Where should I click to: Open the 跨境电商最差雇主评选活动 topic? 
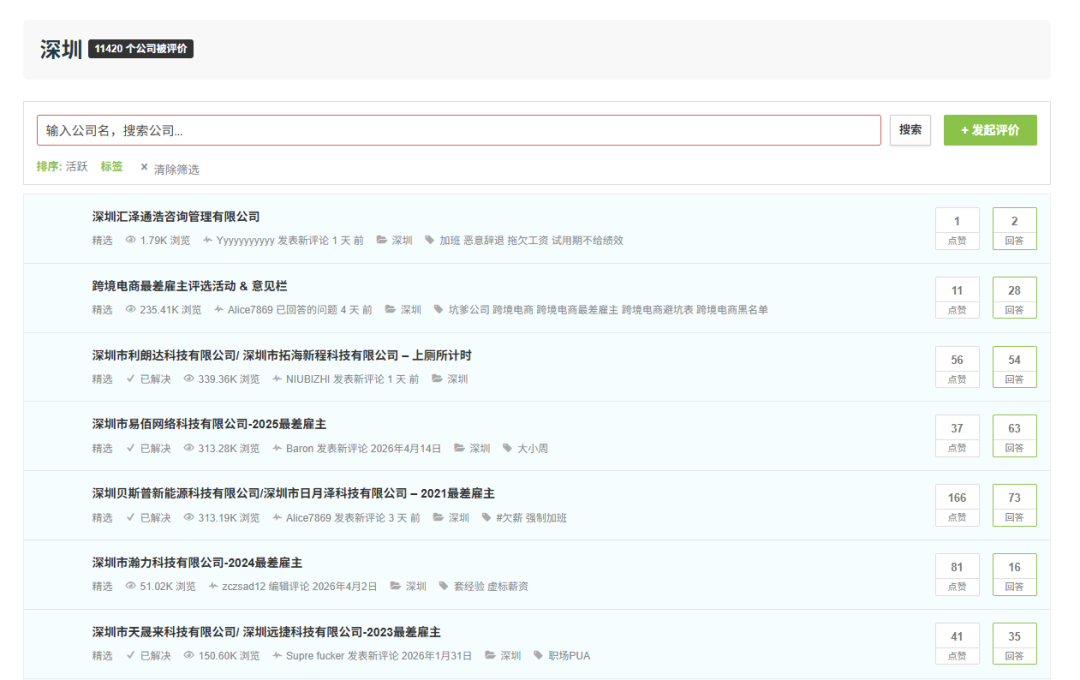click(192, 286)
